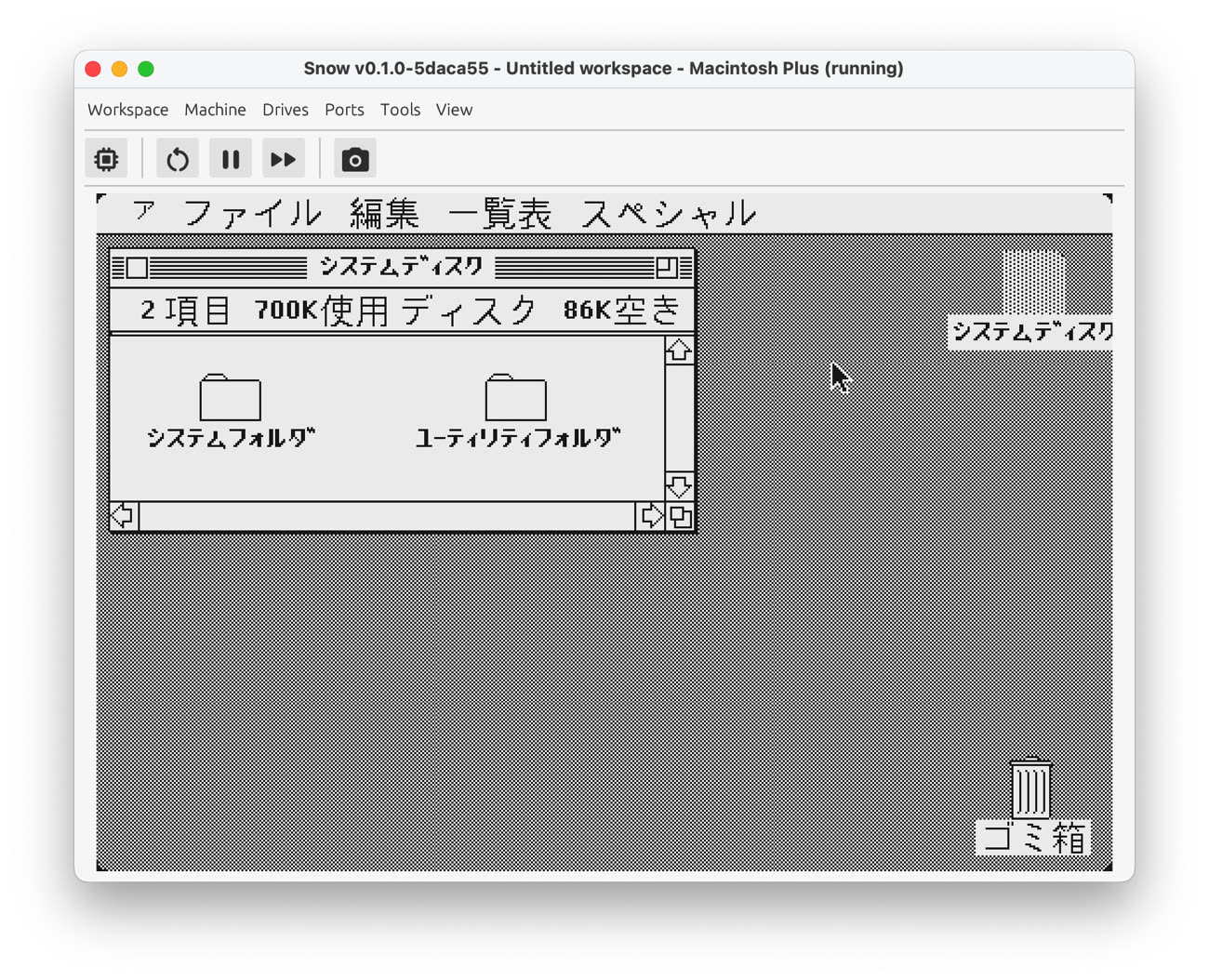
Task: Open the 編集 menu
Action: tap(384, 214)
